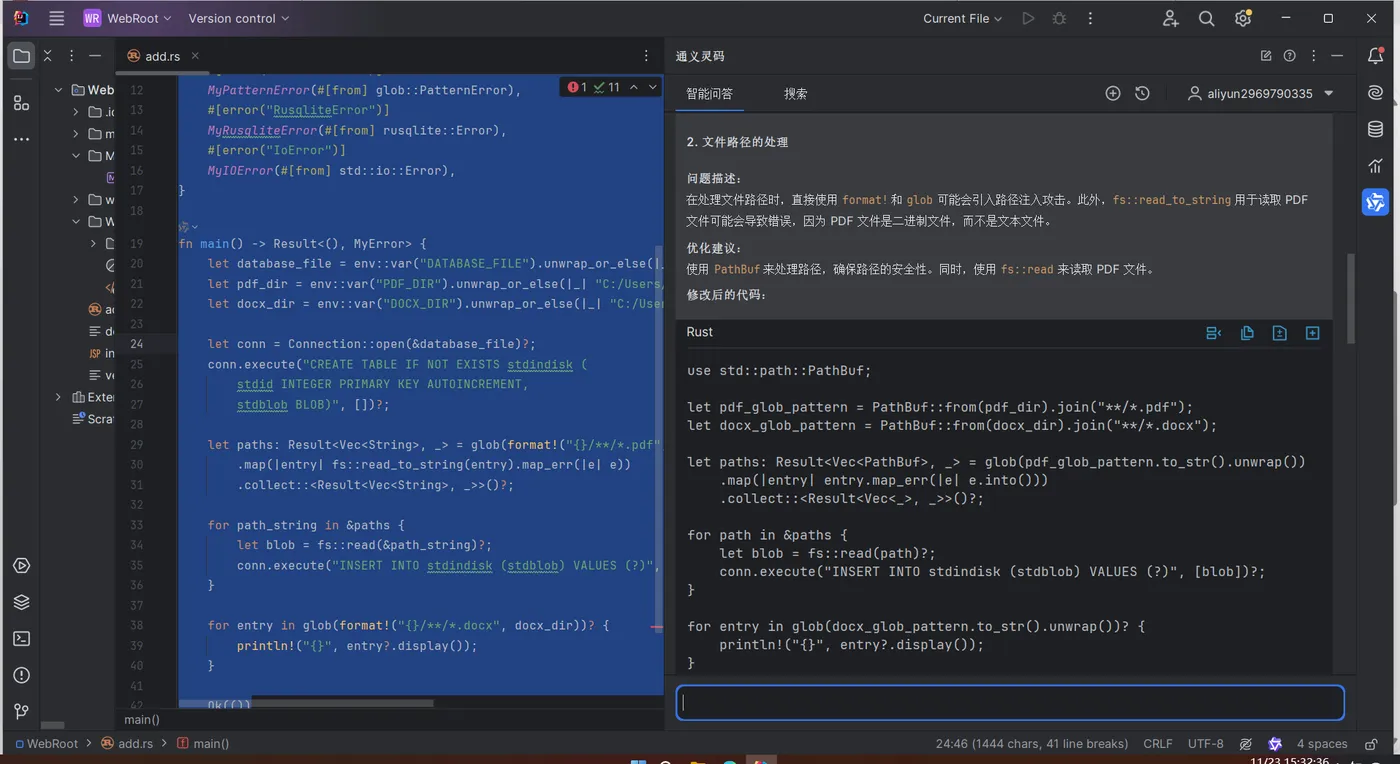Screen dimensions: 1400x764
Task: Create new file from Rust snippet
Action: click(1279, 333)
